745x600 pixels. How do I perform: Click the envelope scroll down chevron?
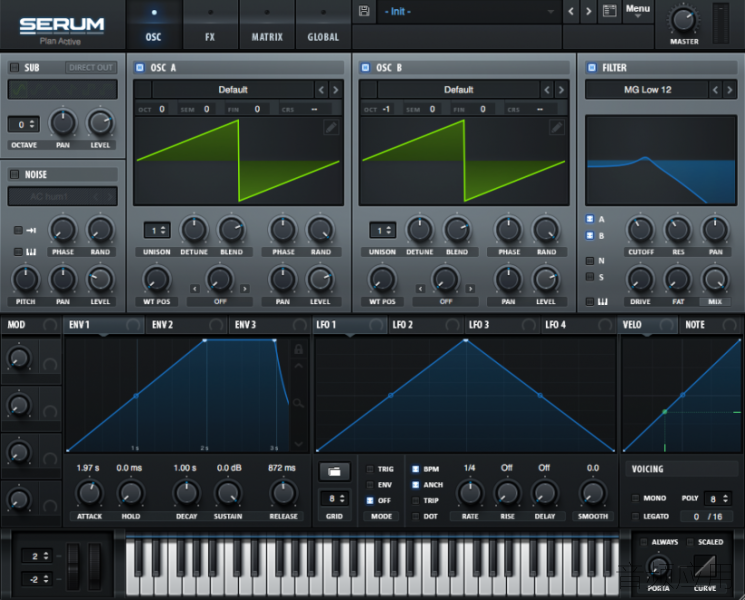(x=298, y=444)
